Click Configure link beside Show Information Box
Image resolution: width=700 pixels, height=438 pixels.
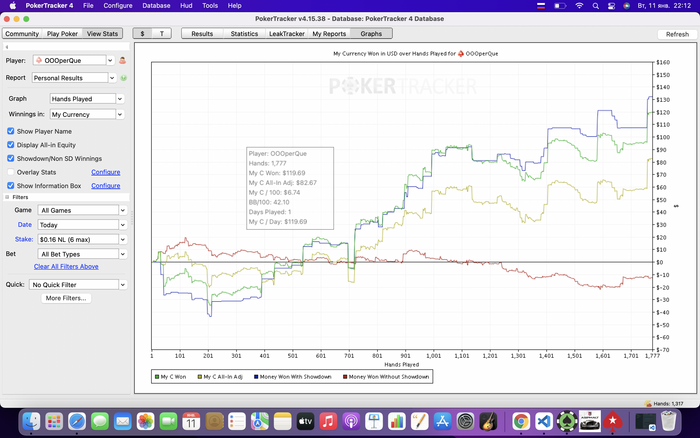tap(106, 185)
